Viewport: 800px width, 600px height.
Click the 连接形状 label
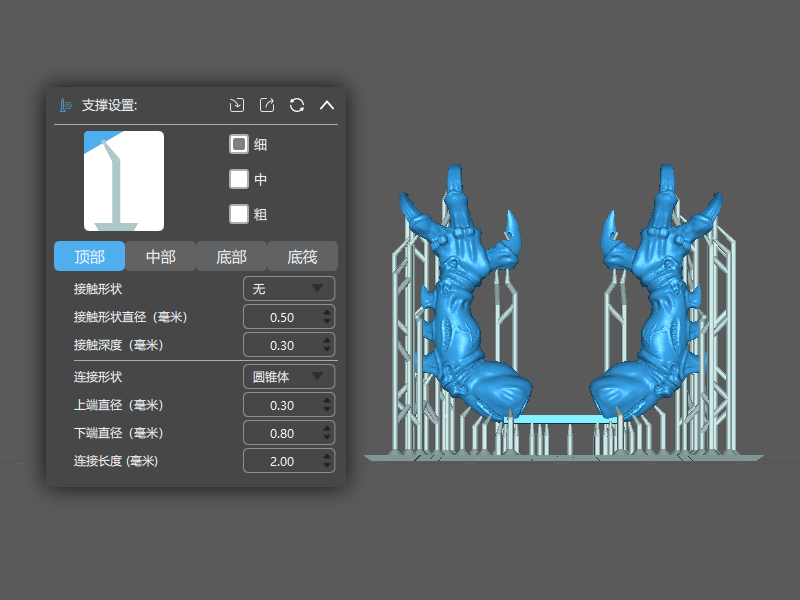click(x=98, y=377)
